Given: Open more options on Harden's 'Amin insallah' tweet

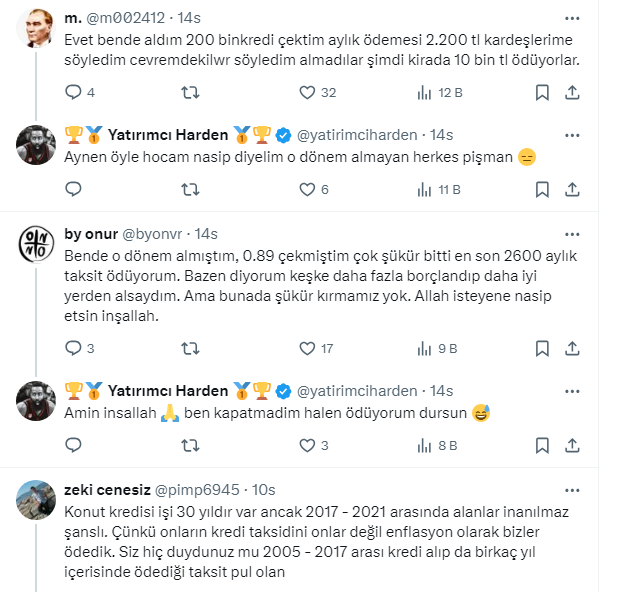Looking at the screenshot, I should pos(571,390).
